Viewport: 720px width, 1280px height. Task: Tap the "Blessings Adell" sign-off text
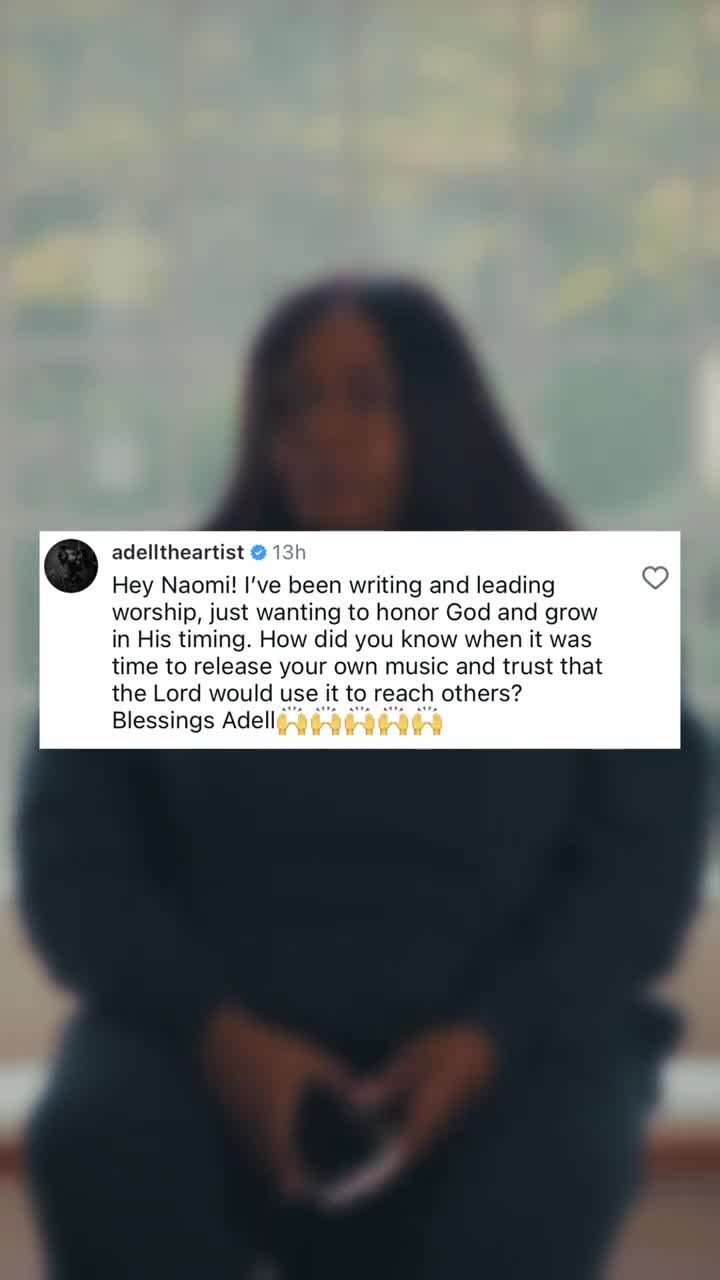point(193,721)
